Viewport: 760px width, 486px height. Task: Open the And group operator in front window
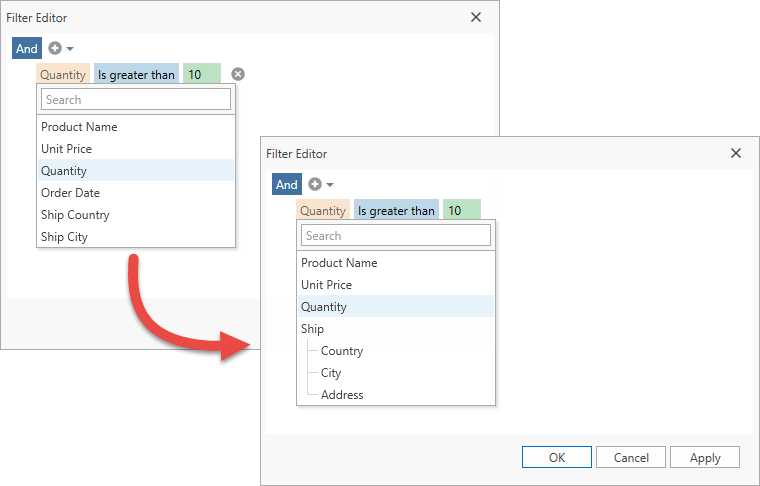[x=287, y=184]
